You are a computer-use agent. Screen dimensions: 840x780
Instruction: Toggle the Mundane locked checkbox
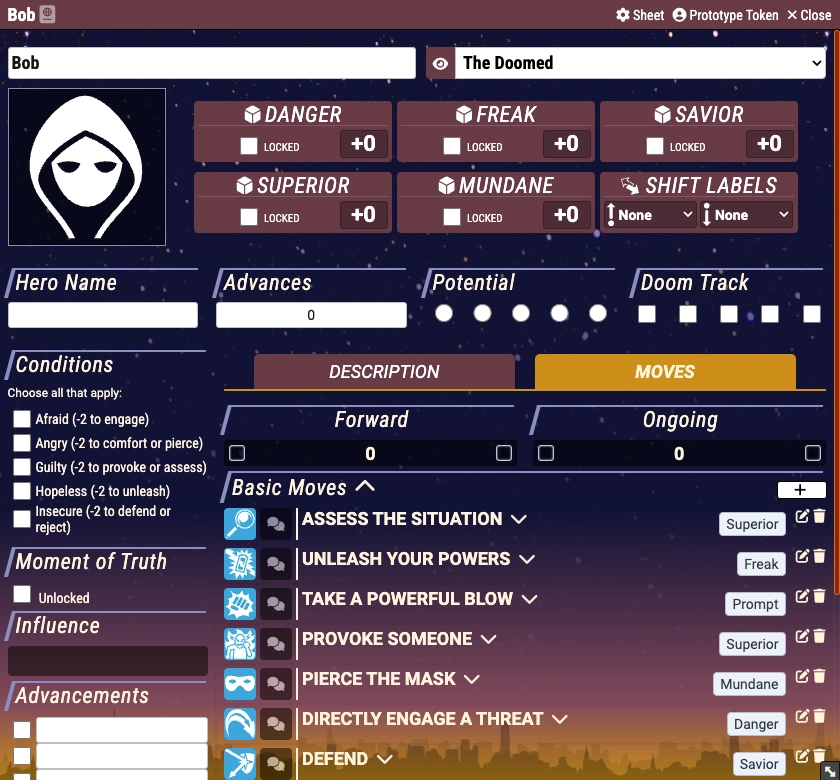pos(452,217)
